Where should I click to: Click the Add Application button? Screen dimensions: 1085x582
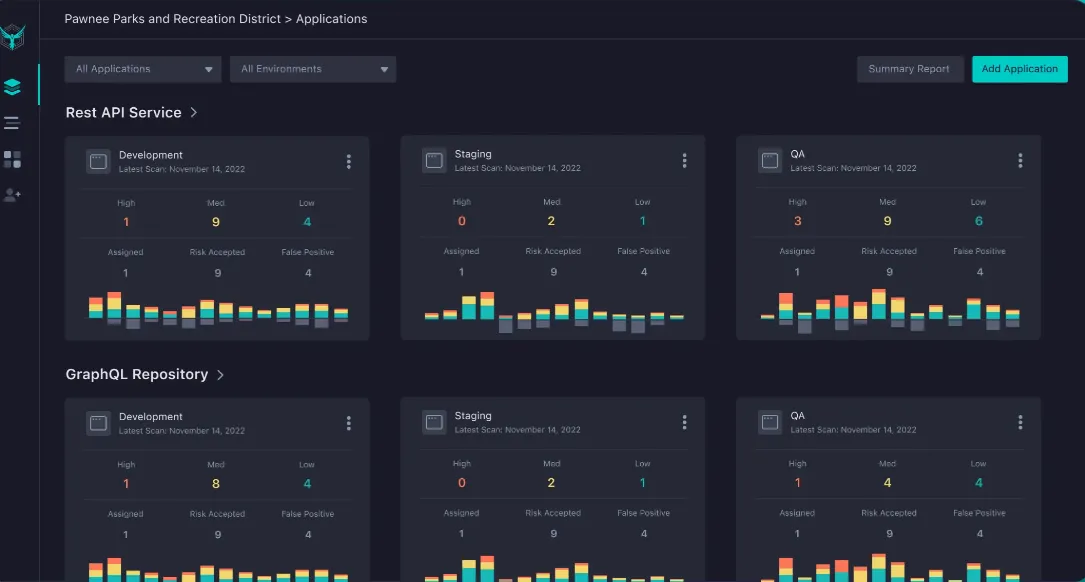(x=1019, y=69)
